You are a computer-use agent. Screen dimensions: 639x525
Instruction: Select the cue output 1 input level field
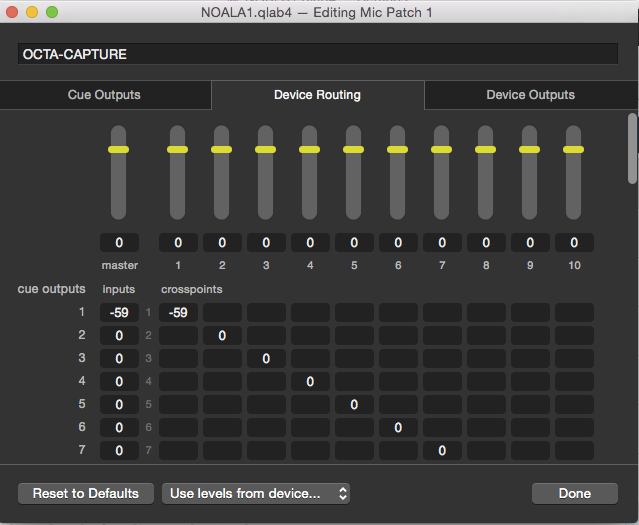tap(119, 312)
